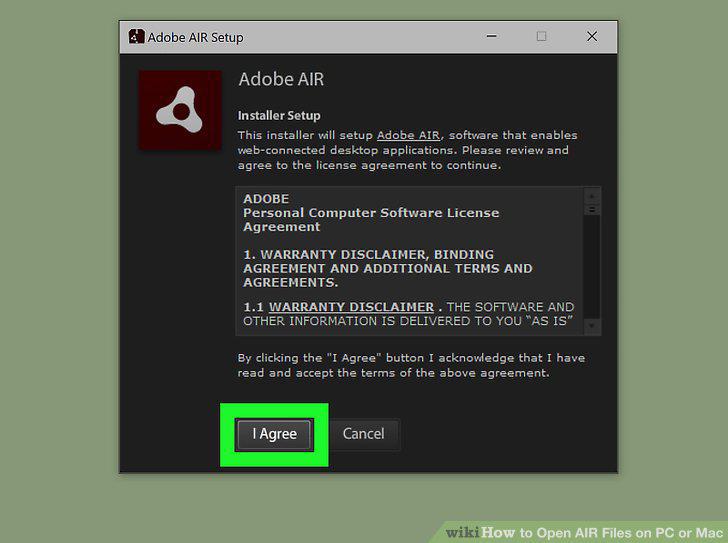Close the Adobe AIR Setup window
Viewport: 728px width, 543px height.
pos(592,36)
